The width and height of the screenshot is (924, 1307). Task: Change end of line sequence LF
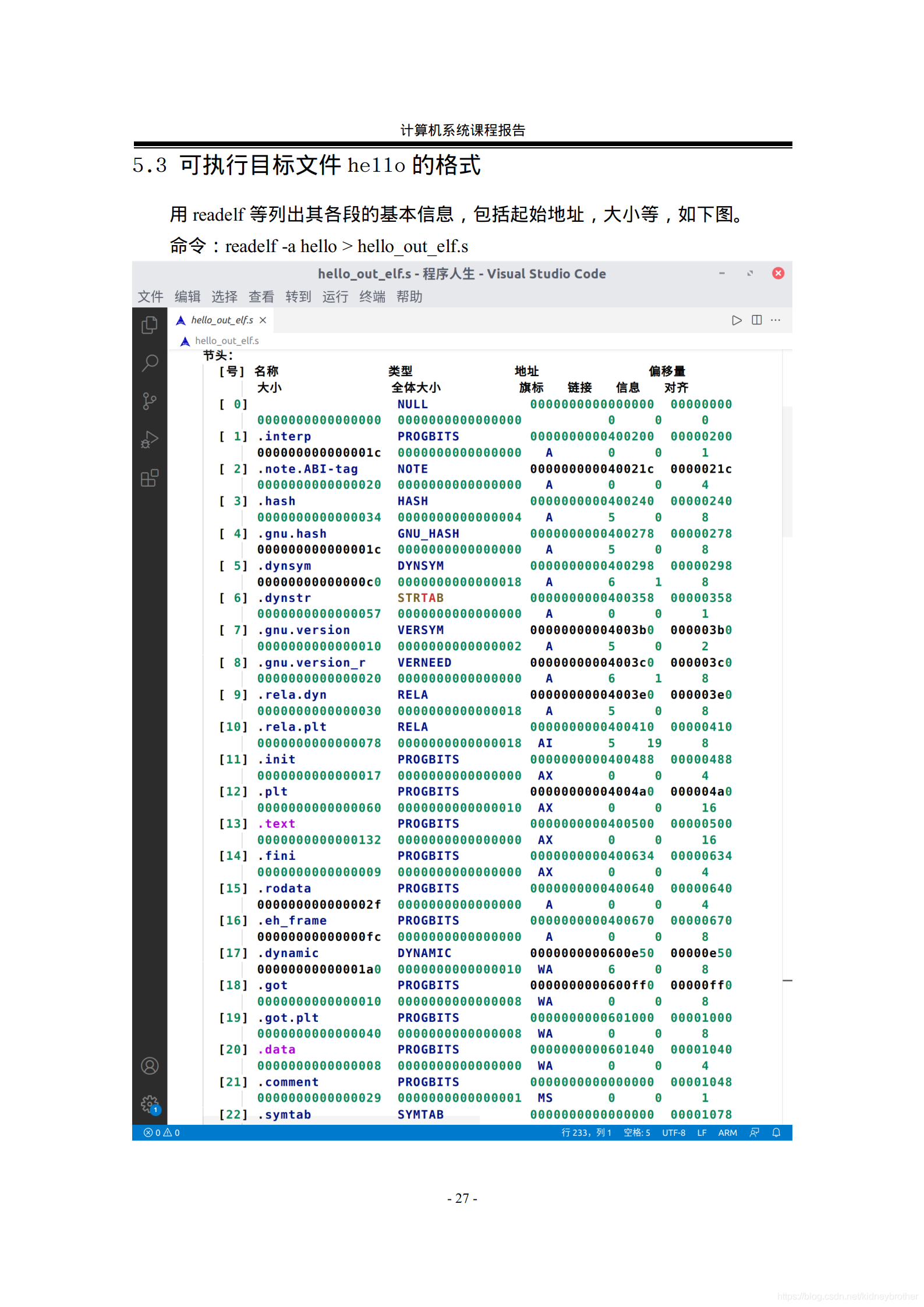pyautogui.click(x=702, y=1132)
